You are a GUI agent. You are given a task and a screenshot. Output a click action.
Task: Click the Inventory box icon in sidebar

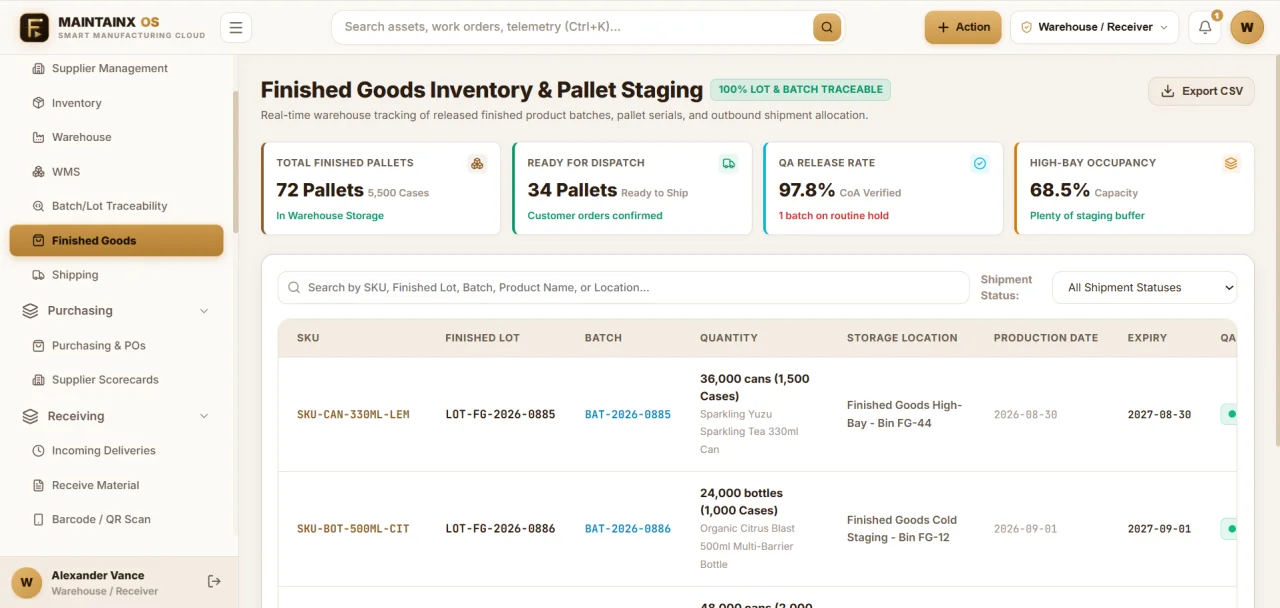click(x=38, y=103)
